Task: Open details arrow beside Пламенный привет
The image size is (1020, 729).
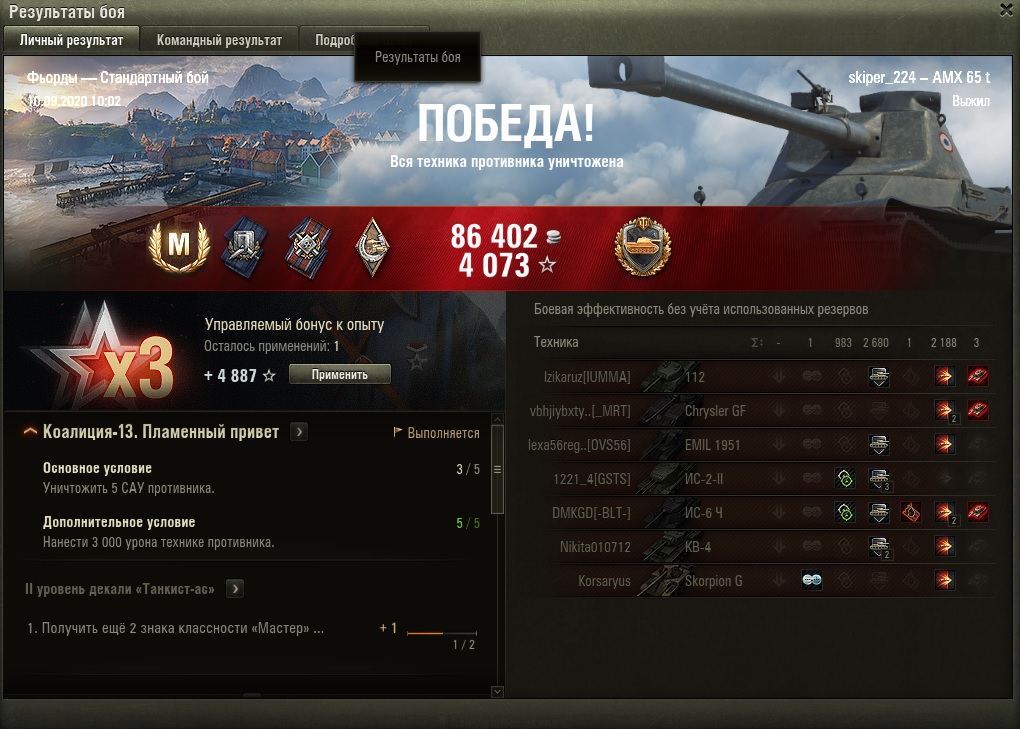Action: [x=299, y=432]
